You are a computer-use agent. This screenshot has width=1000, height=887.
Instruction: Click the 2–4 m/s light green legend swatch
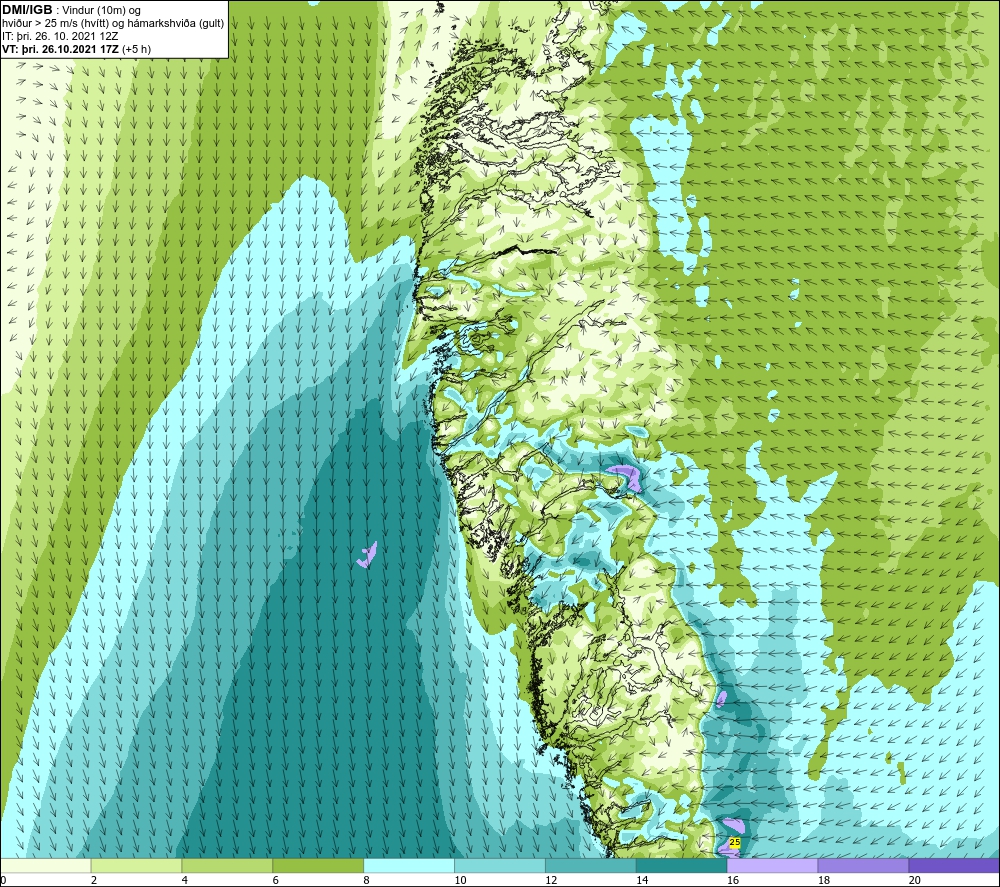pos(136,865)
